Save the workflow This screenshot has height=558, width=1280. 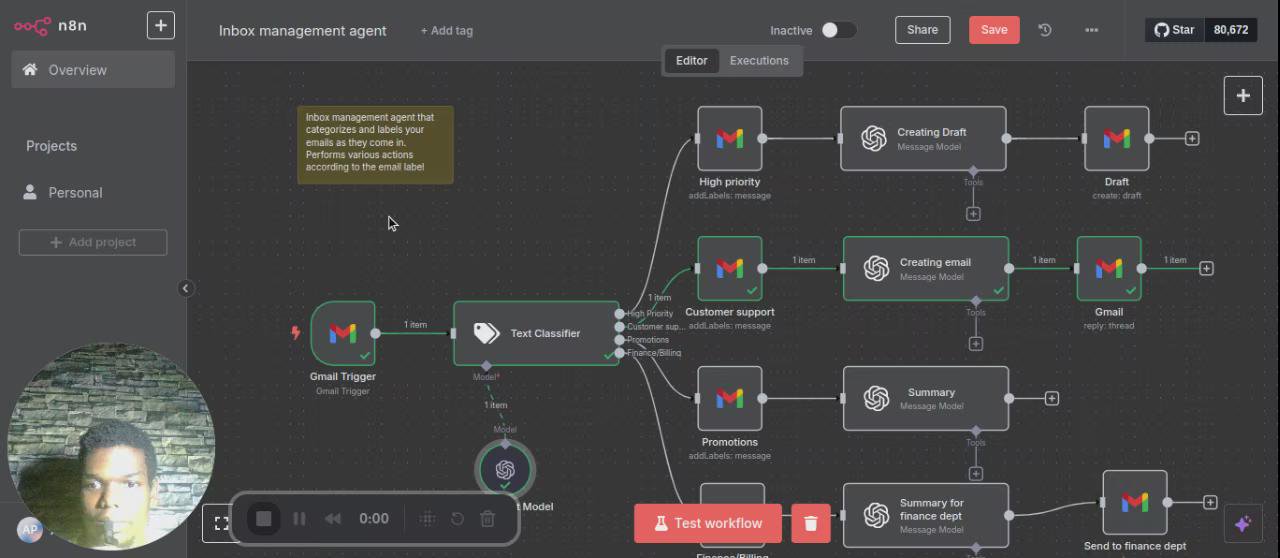[x=994, y=30]
